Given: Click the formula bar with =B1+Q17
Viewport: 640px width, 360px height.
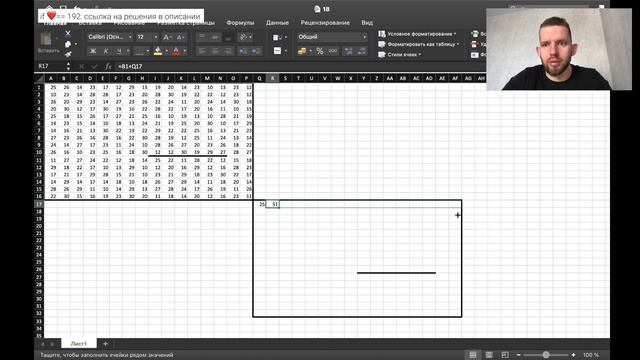Looking at the screenshot, I should (x=302, y=66).
